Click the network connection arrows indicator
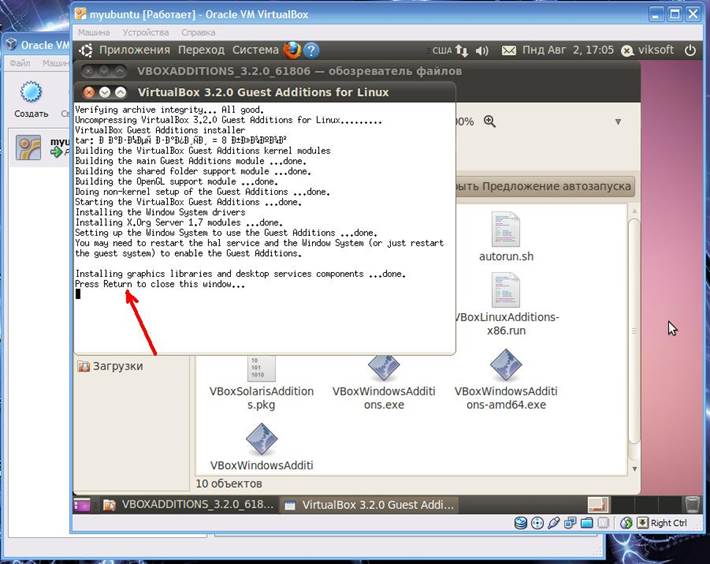This screenshot has width=710, height=564. click(x=462, y=50)
